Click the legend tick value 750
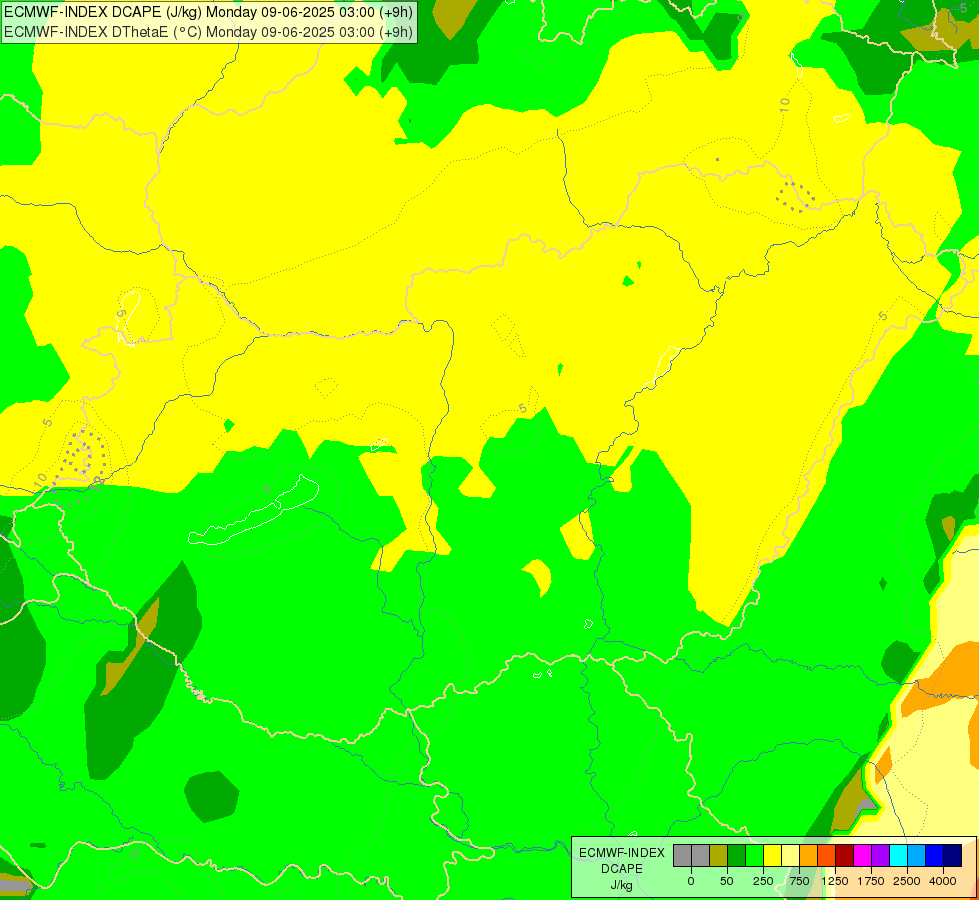 coord(799,881)
